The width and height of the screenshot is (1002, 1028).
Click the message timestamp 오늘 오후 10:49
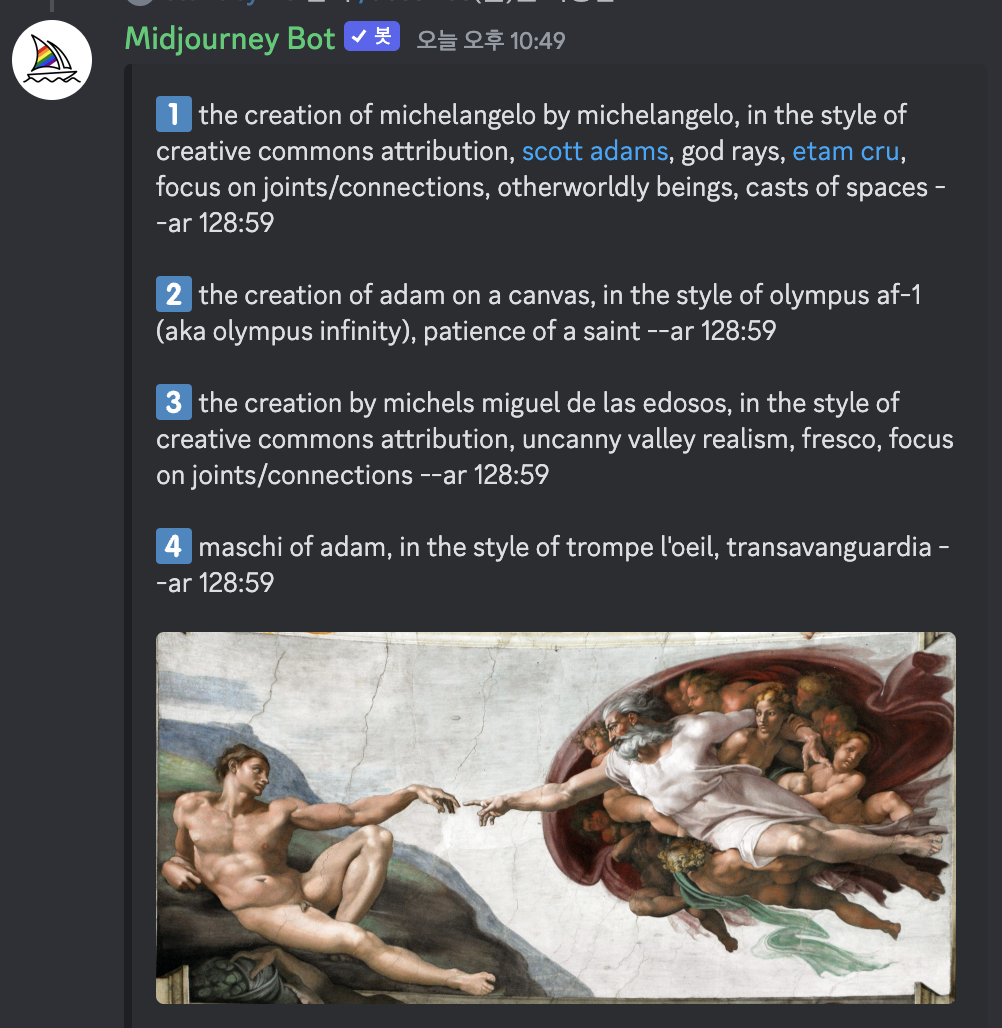[x=491, y=41]
